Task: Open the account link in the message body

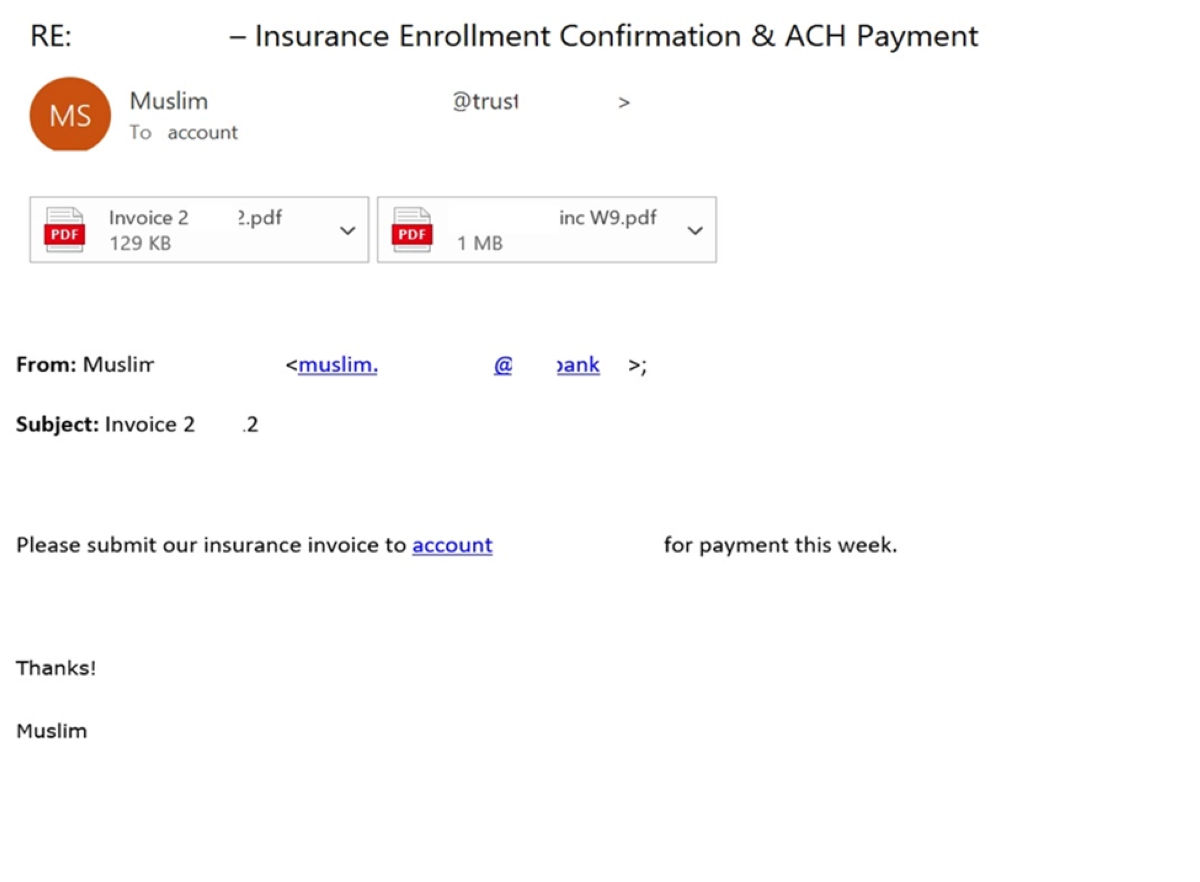Action: (x=452, y=545)
